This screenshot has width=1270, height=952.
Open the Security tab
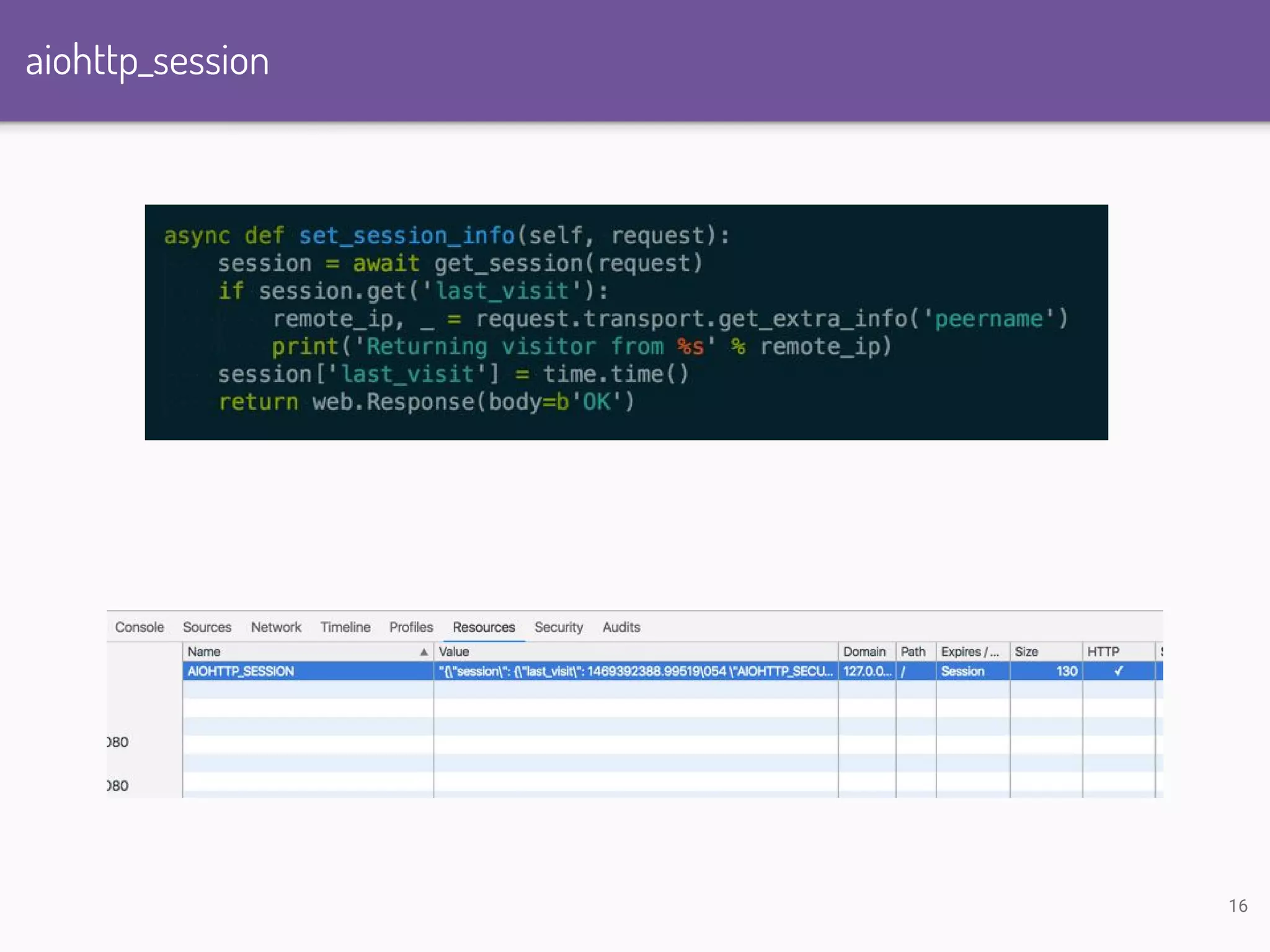pyautogui.click(x=559, y=627)
